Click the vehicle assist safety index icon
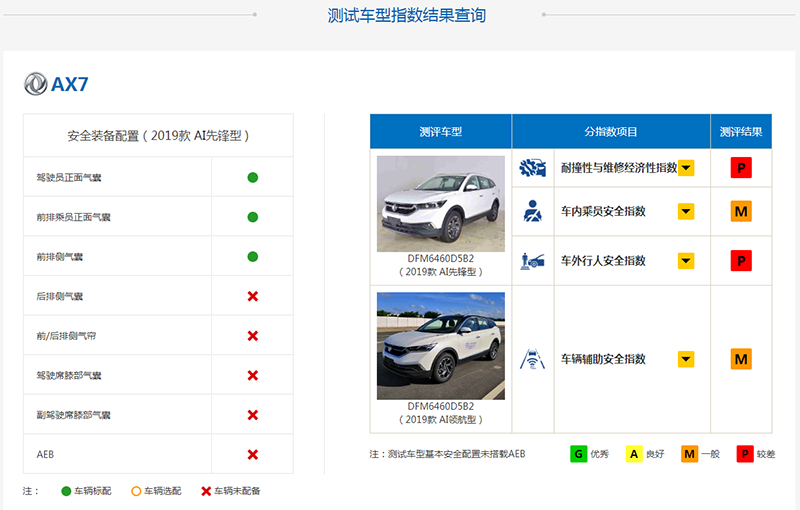The width and height of the screenshot is (800, 510). (532, 359)
